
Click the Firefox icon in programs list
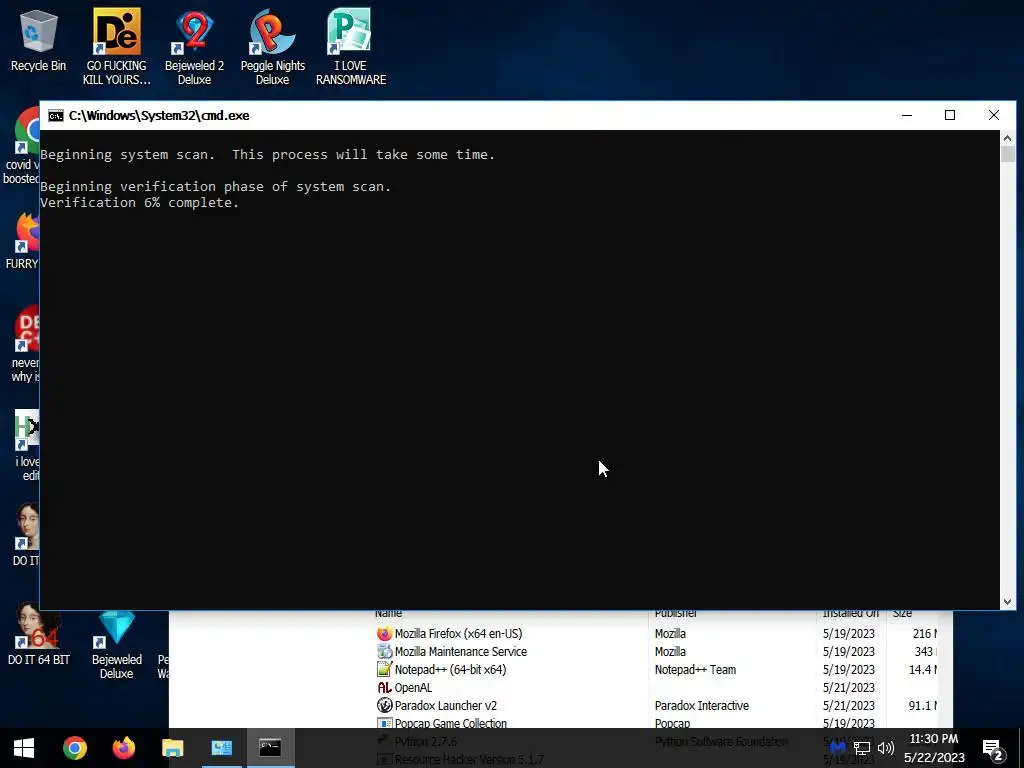tap(385, 633)
